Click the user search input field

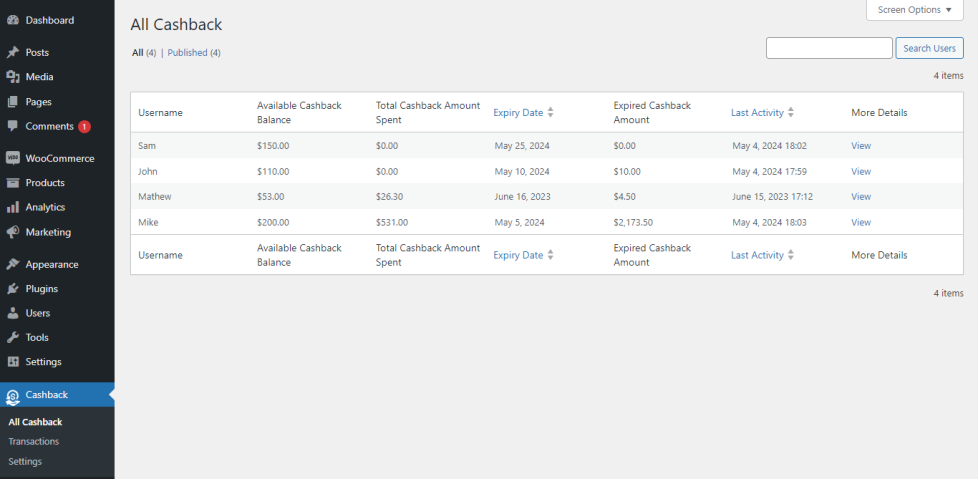tap(828, 48)
